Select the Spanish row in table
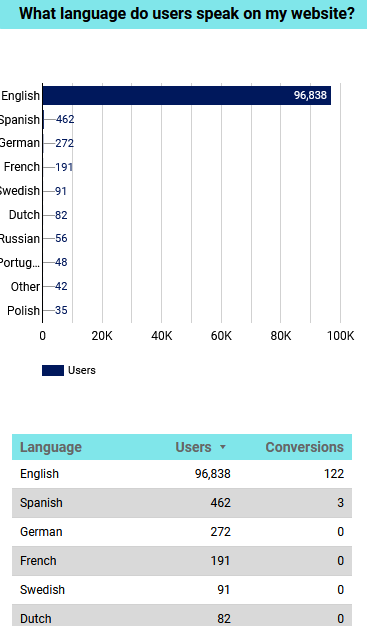 (182, 503)
